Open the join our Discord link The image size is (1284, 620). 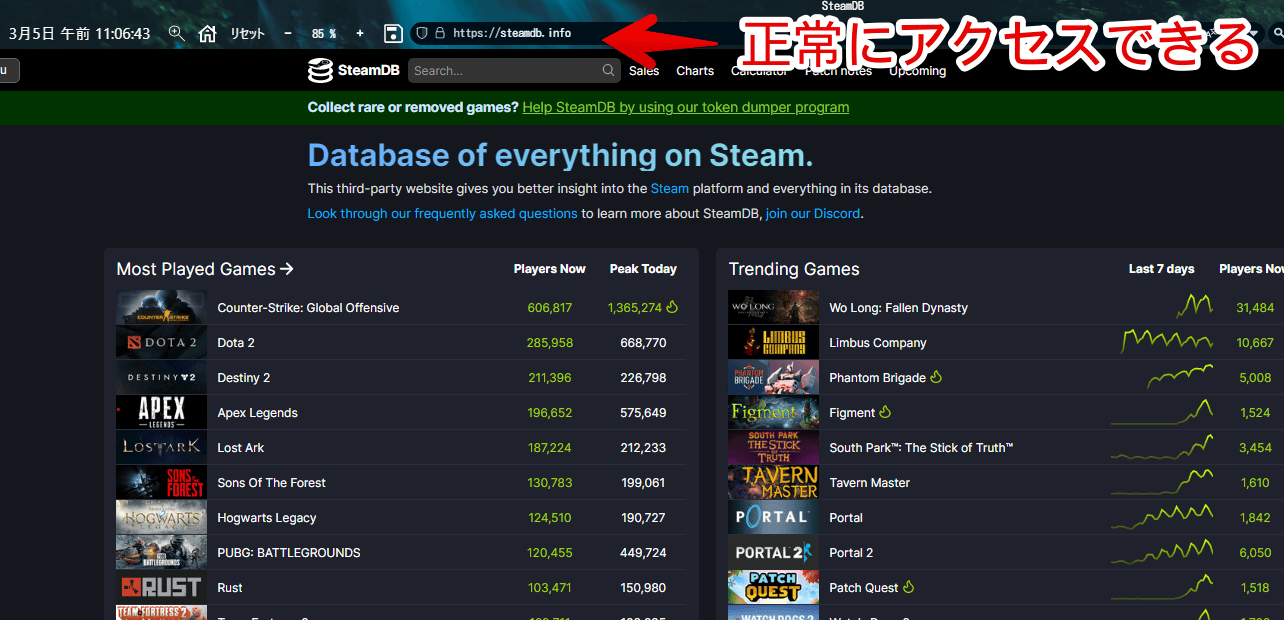pyautogui.click(x=813, y=213)
